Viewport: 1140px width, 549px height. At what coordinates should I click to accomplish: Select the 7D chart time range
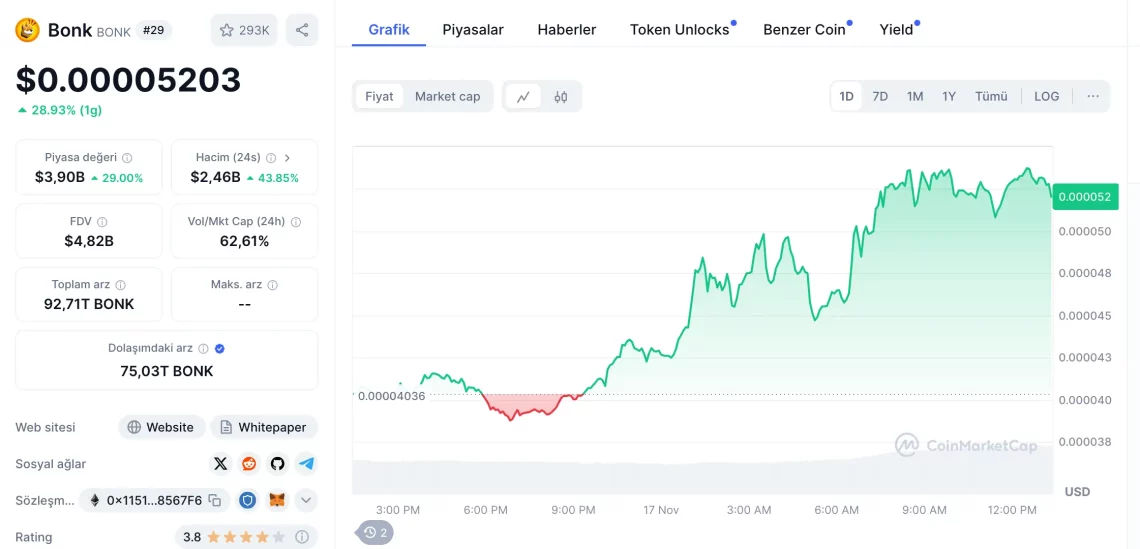pyautogui.click(x=880, y=97)
